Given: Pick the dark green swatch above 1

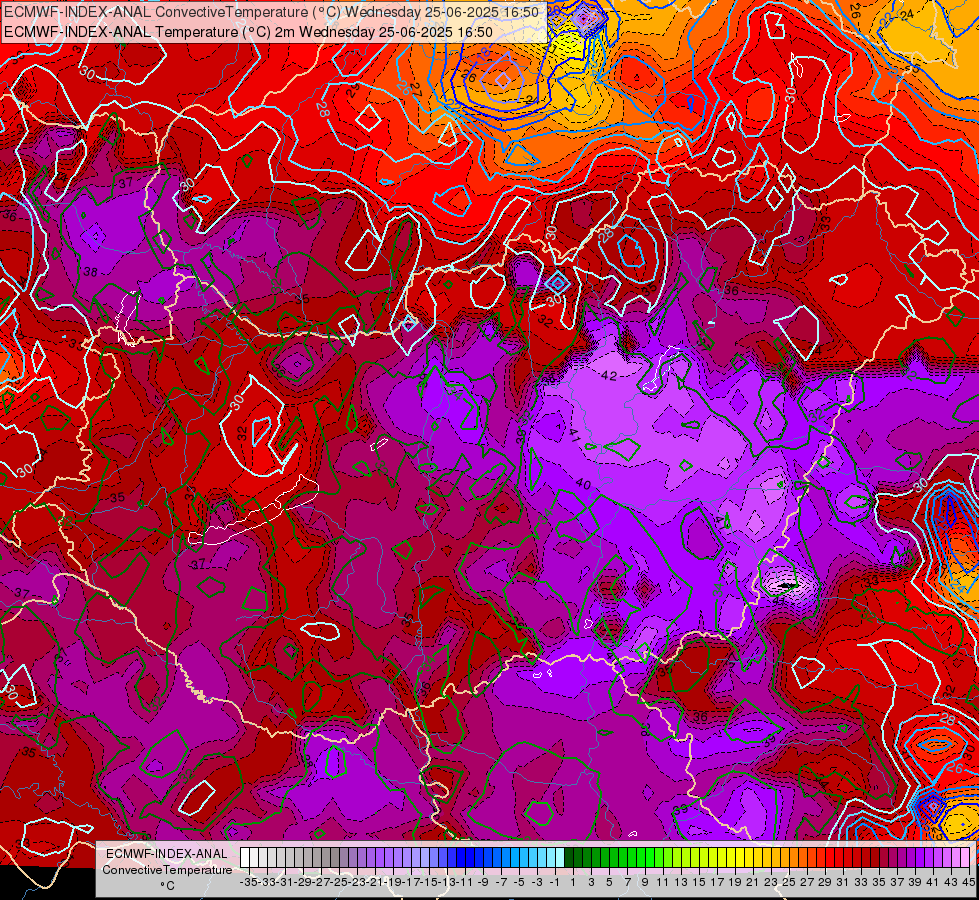Looking at the screenshot, I should (569, 857).
